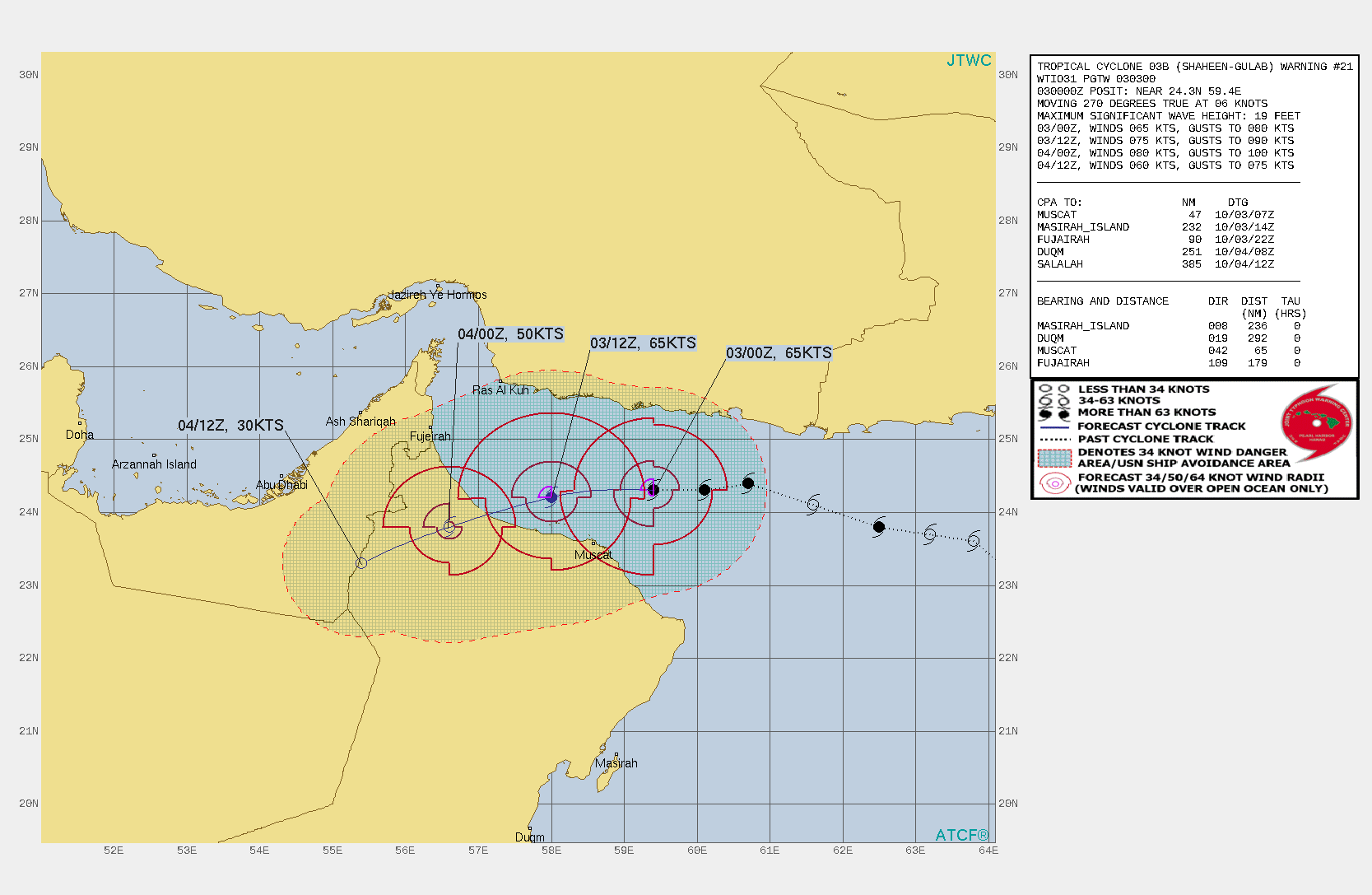This screenshot has width=1372, height=895.
Task: Click the Jazireh Ye Hormos marker
Action: click(x=438, y=286)
